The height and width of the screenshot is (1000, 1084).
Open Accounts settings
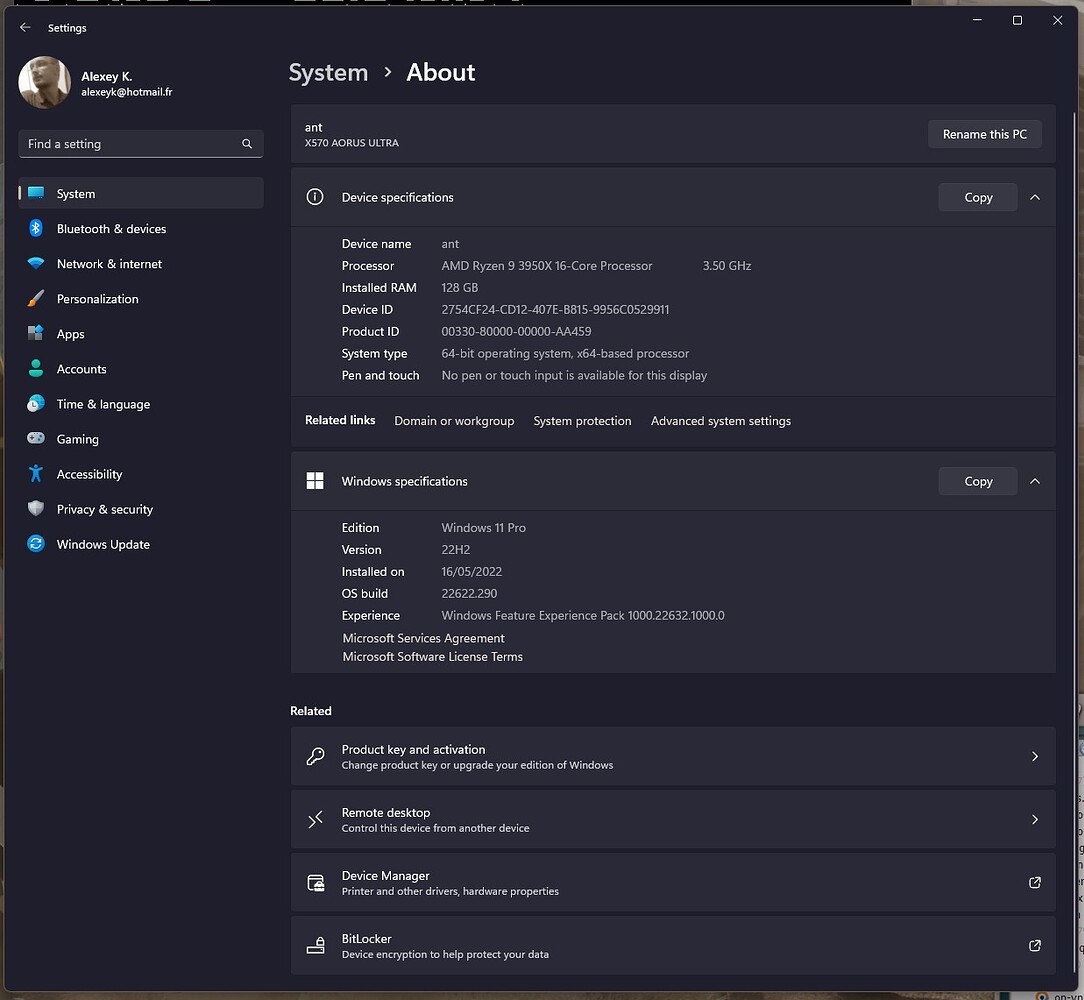click(81, 368)
